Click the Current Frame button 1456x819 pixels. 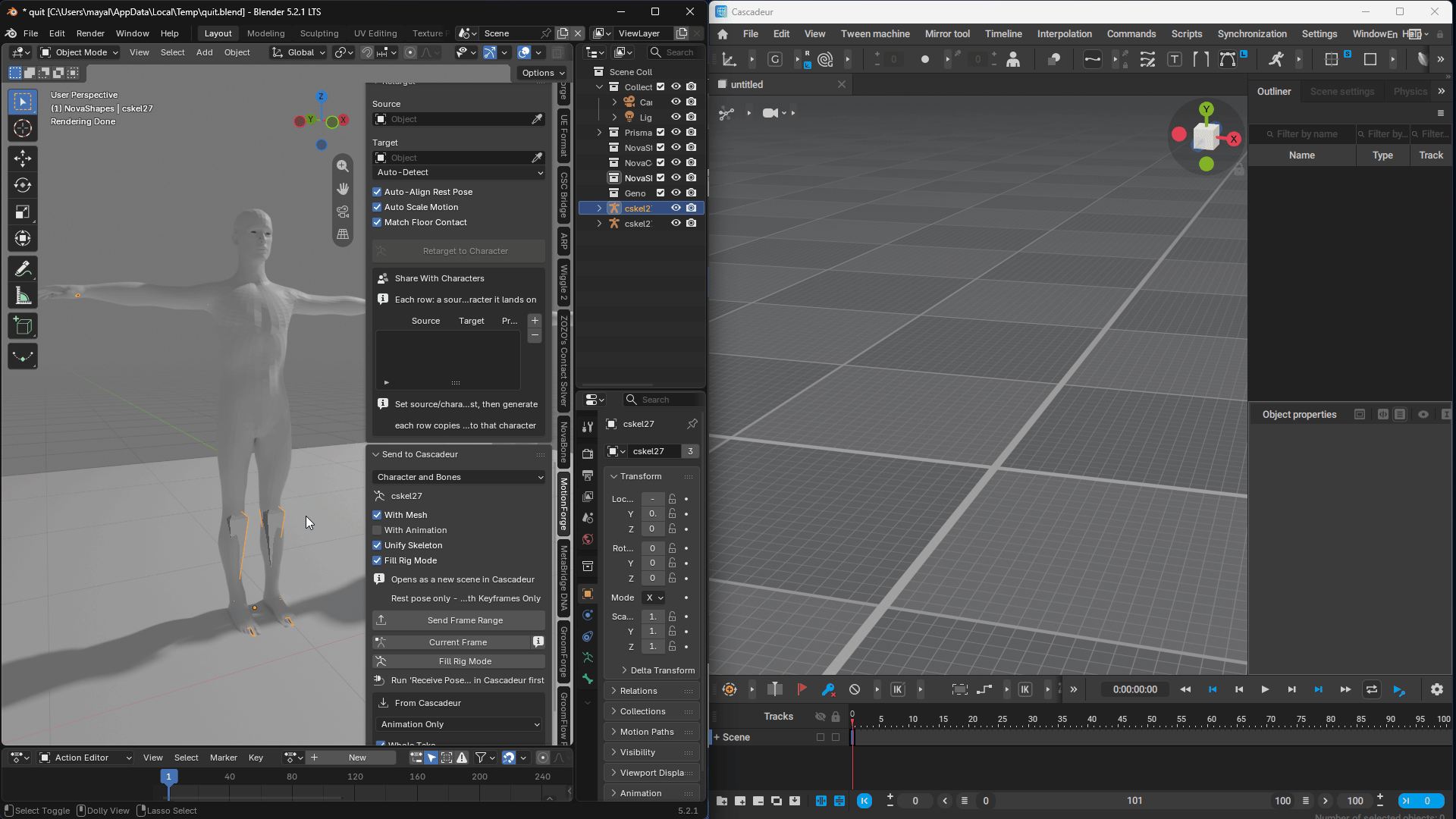pyautogui.click(x=451, y=642)
